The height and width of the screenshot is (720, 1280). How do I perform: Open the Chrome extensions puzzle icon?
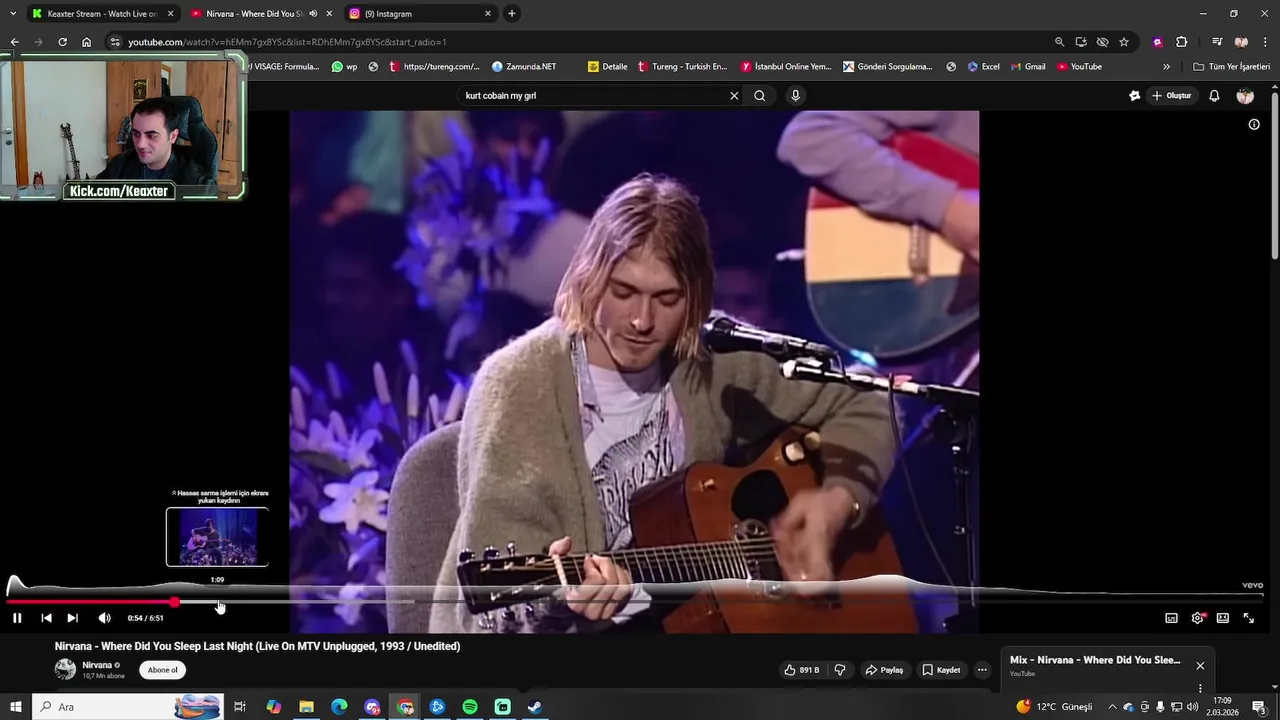click(1181, 42)
